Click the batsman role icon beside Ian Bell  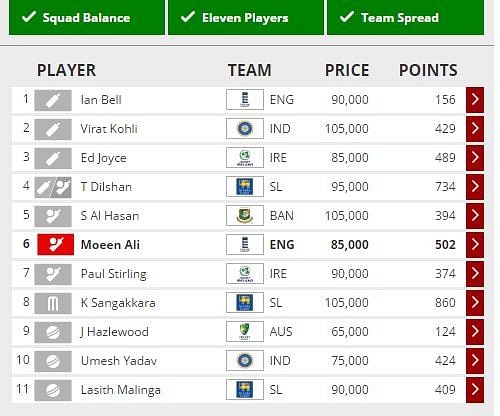click(53, 100)
